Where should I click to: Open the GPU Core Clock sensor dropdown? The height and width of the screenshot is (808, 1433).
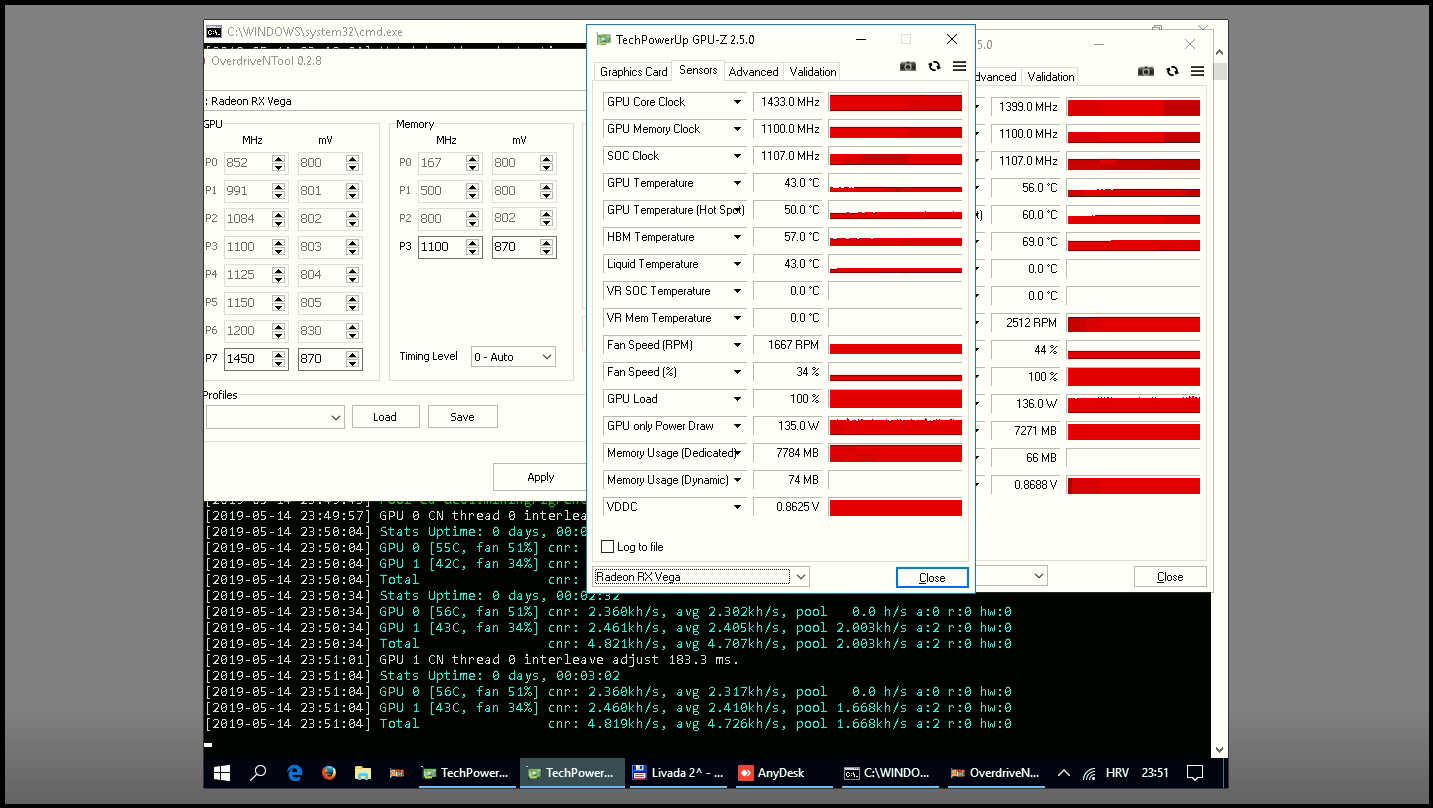click(x=738, y=102)
